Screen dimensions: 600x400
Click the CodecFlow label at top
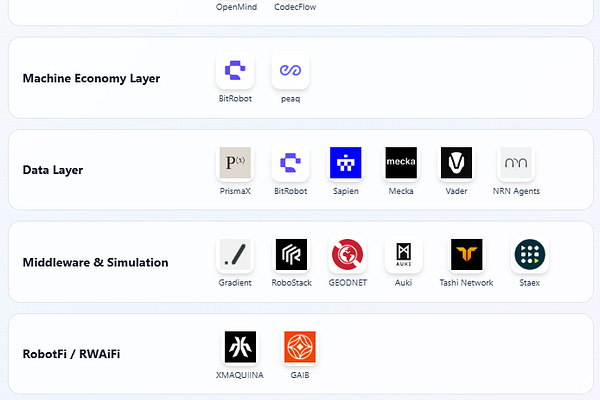coord(295,7)
